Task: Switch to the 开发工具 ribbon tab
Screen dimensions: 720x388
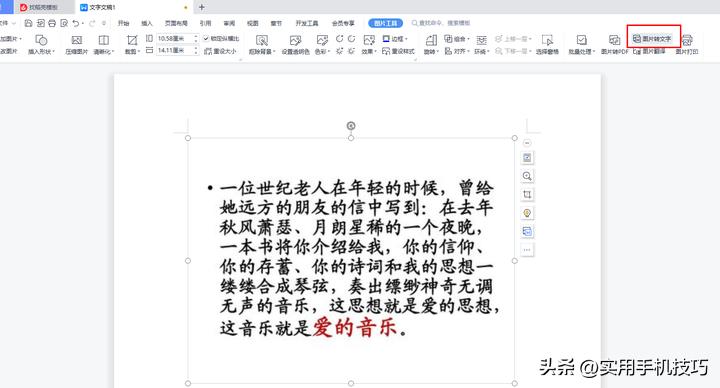Action: coord(307,23)
